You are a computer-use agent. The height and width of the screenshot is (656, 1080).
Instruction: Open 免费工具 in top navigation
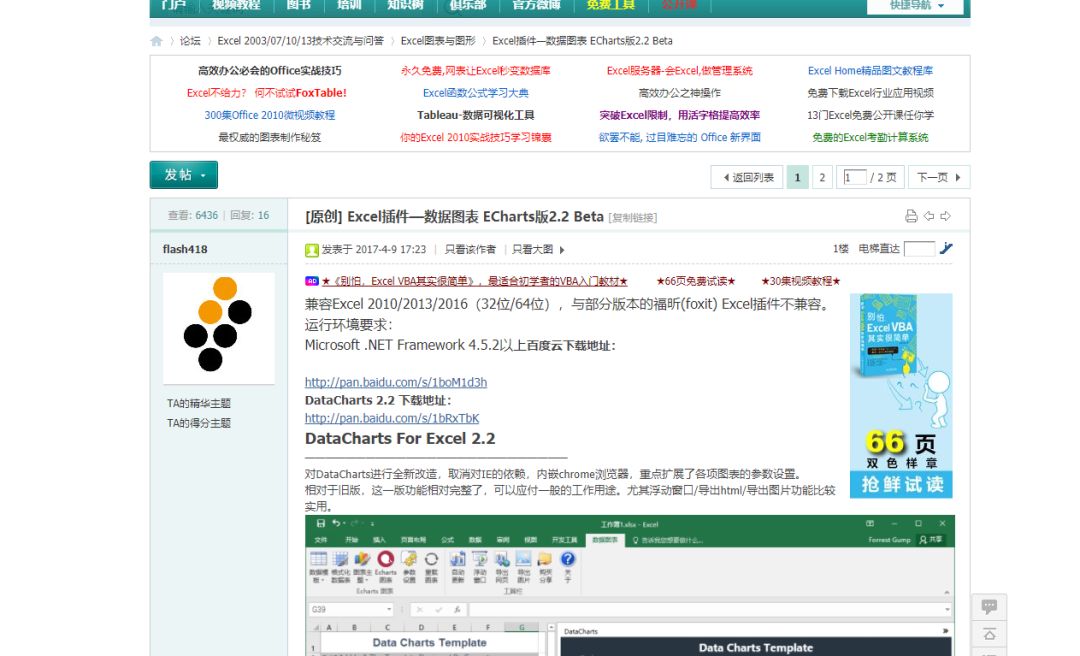(x=610, y=6)
